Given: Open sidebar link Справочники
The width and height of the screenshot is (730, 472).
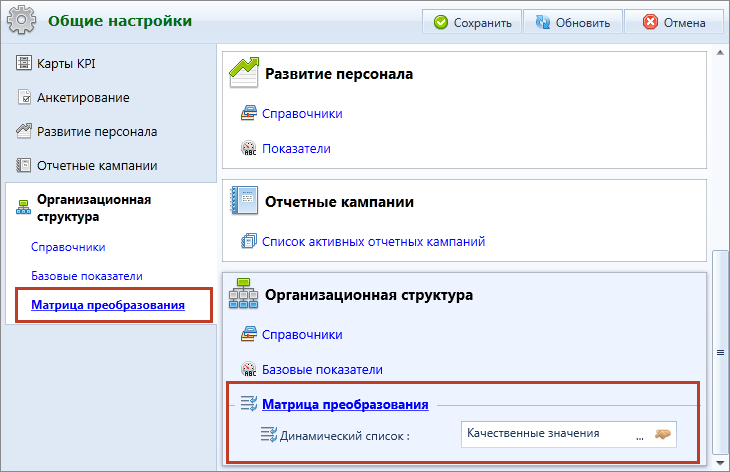Looking at the screenshot, I should [68, 247].
